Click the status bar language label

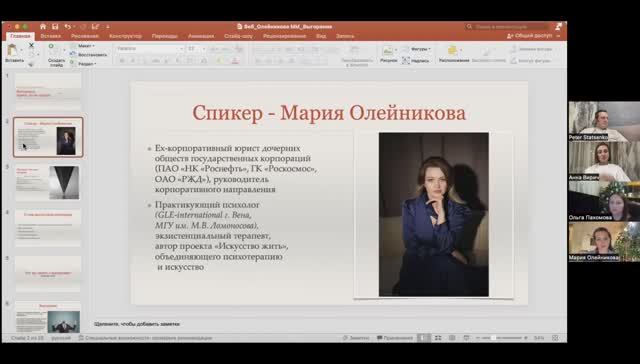60,338
